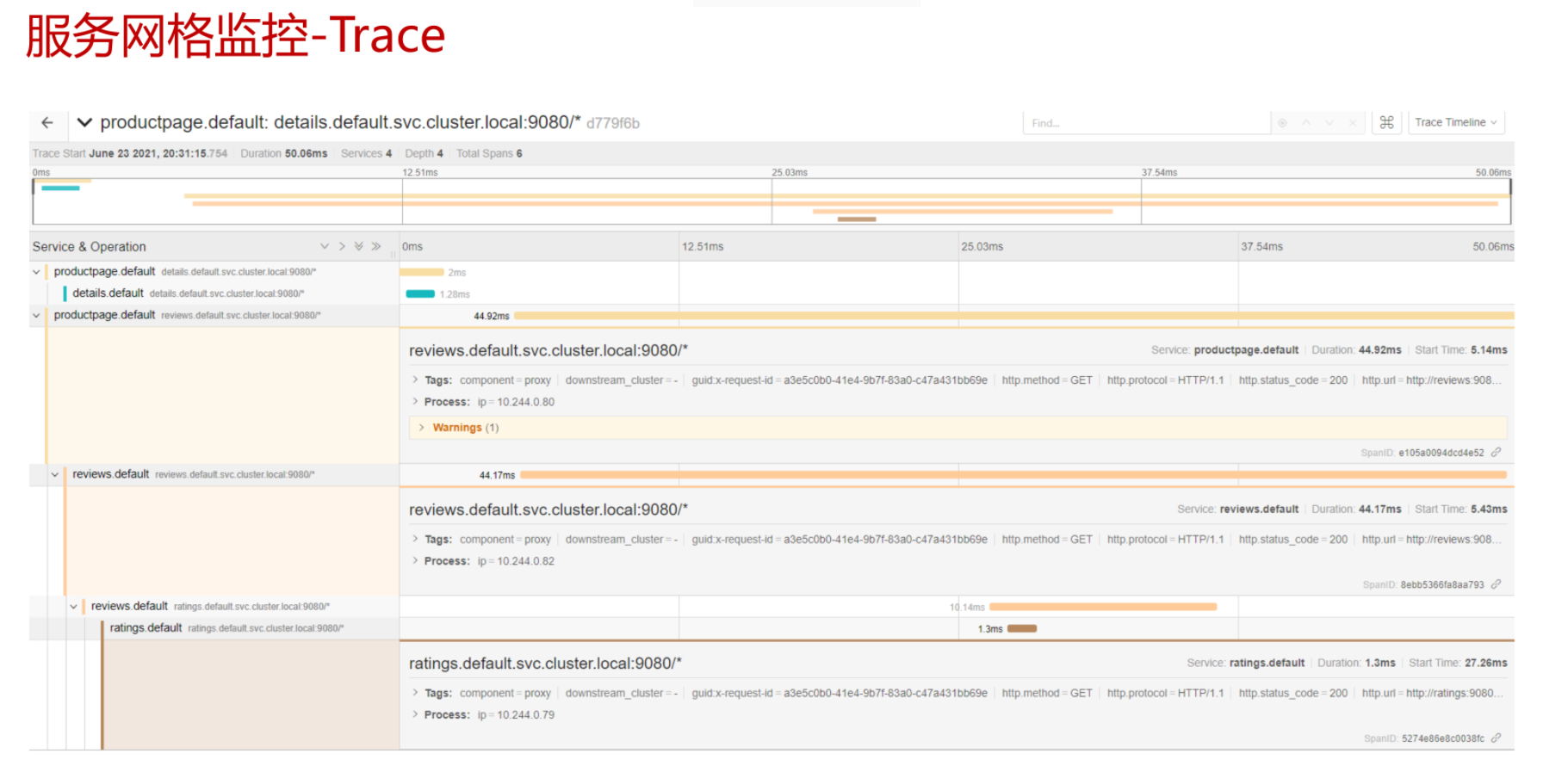Expand Process in the reviews.default span details
This screenshot has height=772, width=1568.
tap(446, 561)
